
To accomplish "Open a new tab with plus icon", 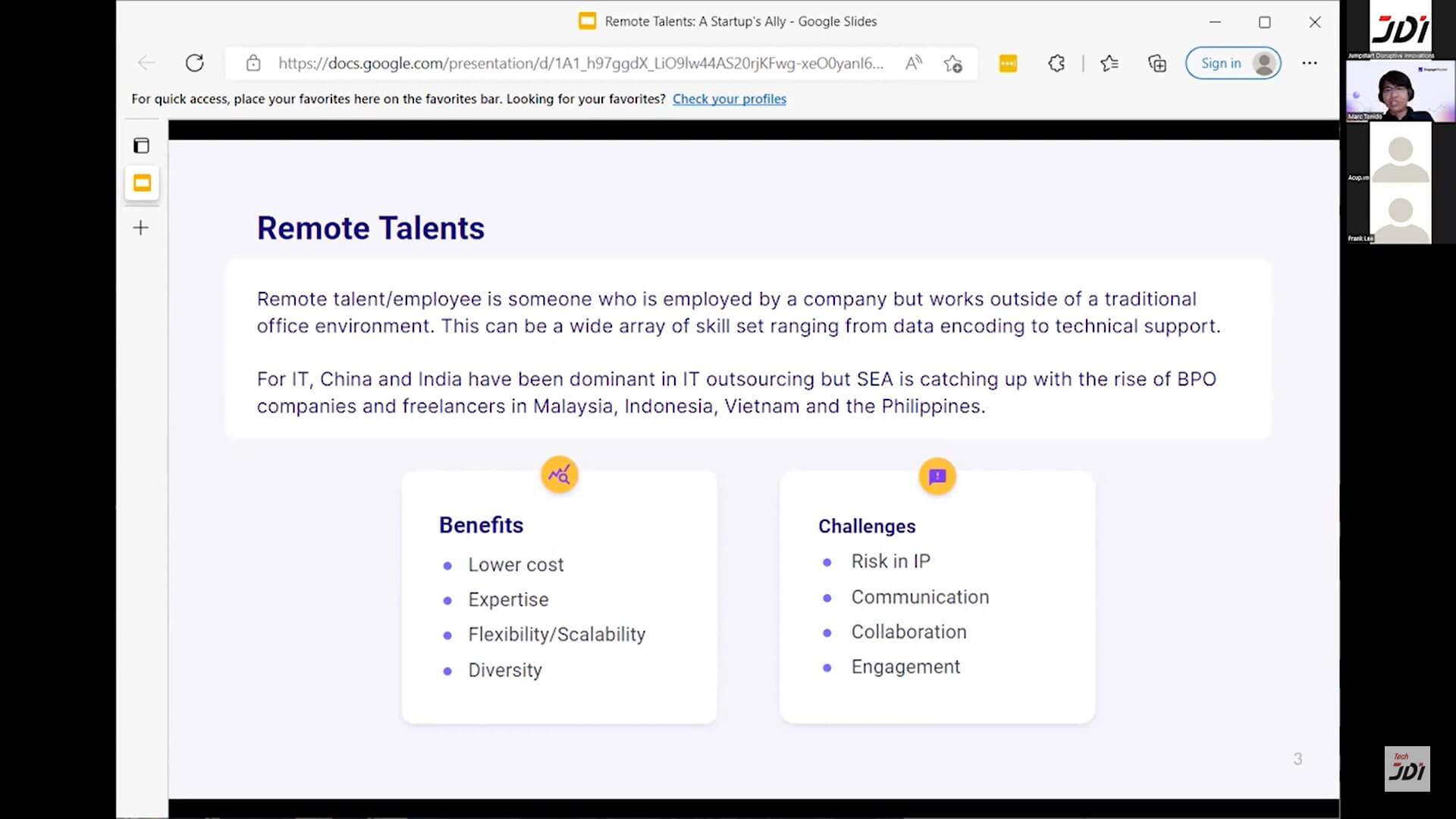I will coord(141,227).
